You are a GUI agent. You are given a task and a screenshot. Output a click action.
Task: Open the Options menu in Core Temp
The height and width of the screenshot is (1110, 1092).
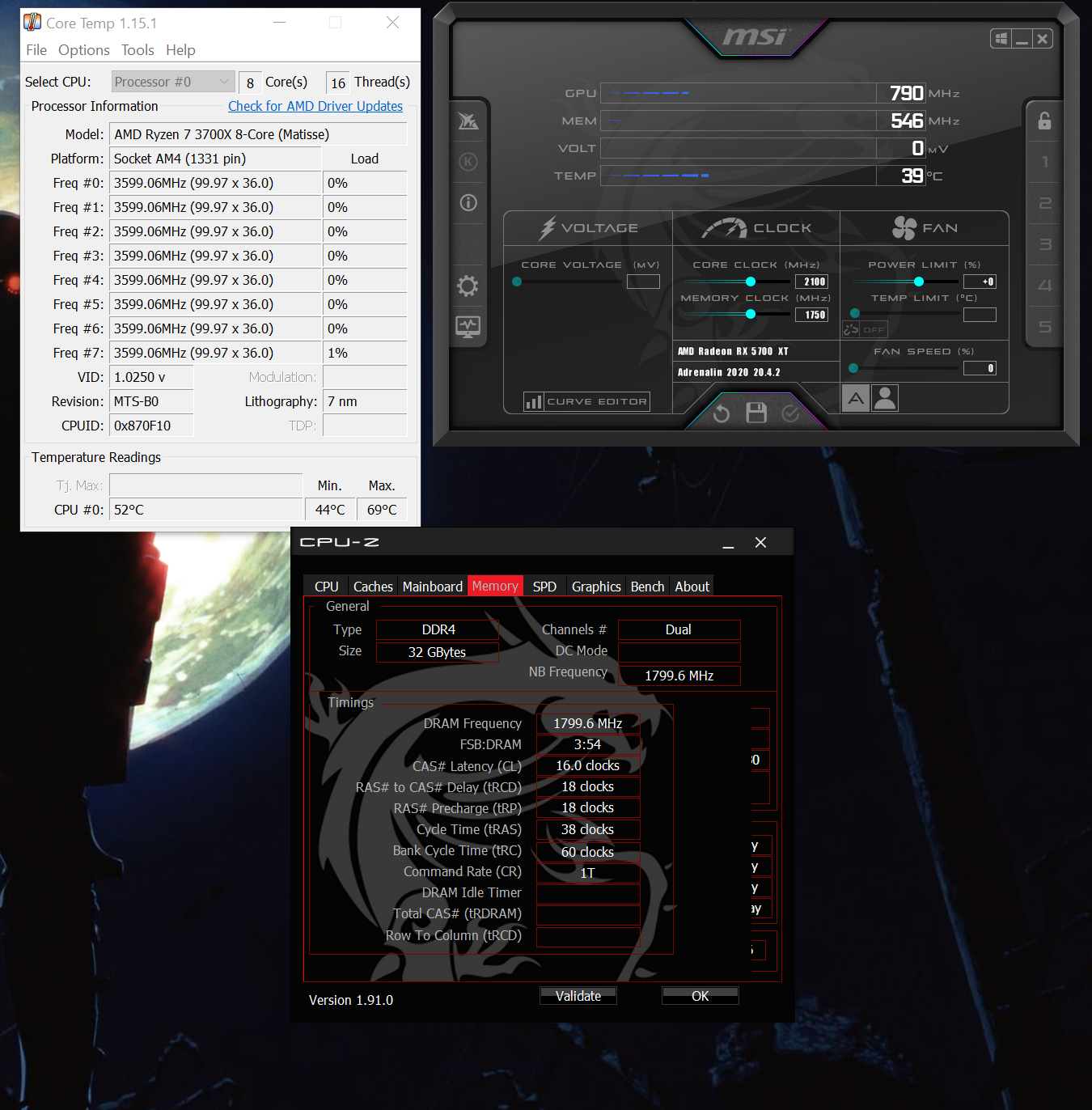click(84, 50)
